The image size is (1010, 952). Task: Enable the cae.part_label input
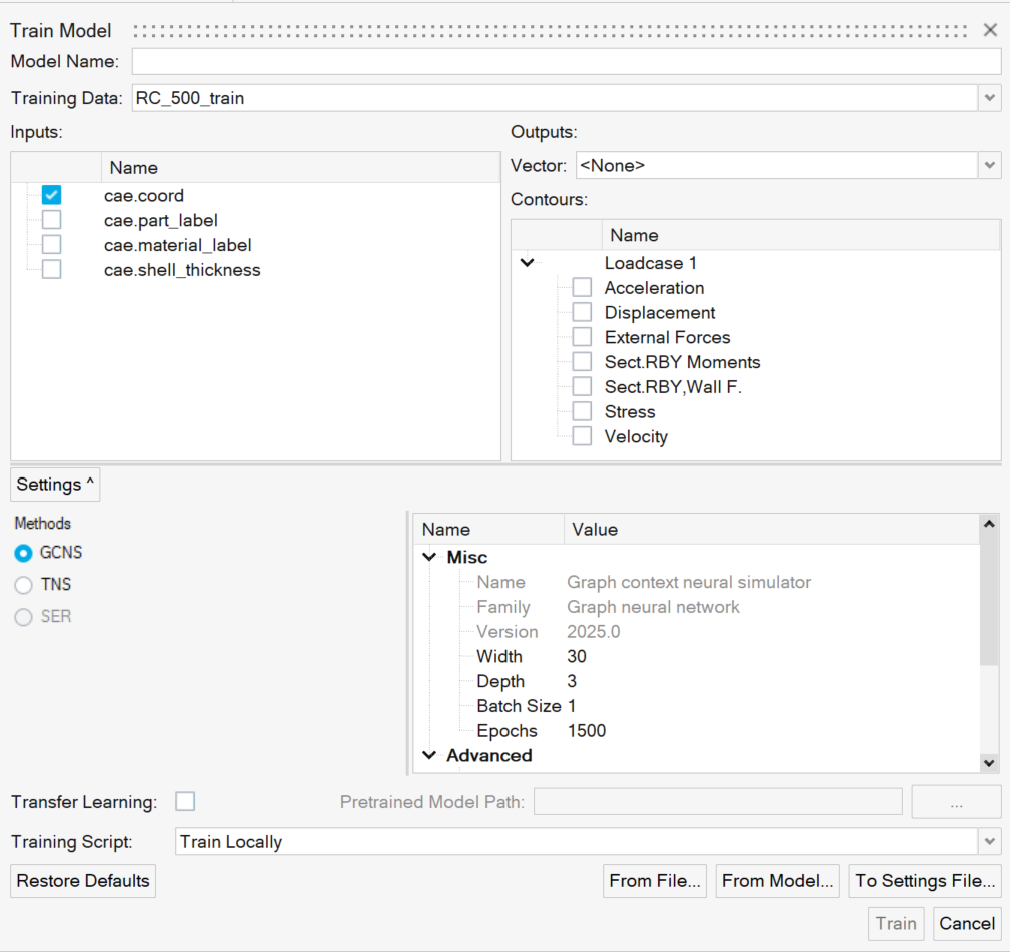(x=52, y=220)
